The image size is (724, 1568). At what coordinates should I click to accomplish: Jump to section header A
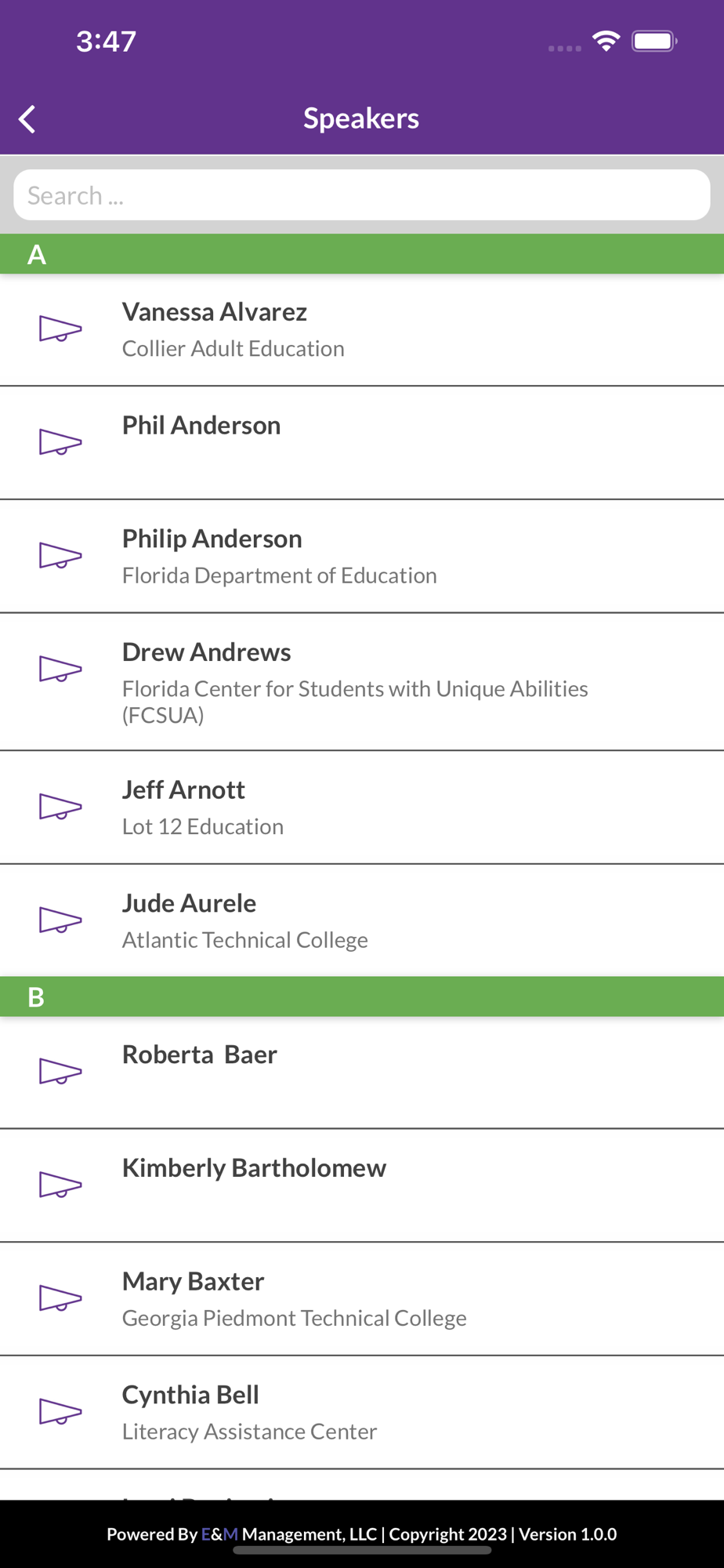pyautogui.click(x=362, y=254)
